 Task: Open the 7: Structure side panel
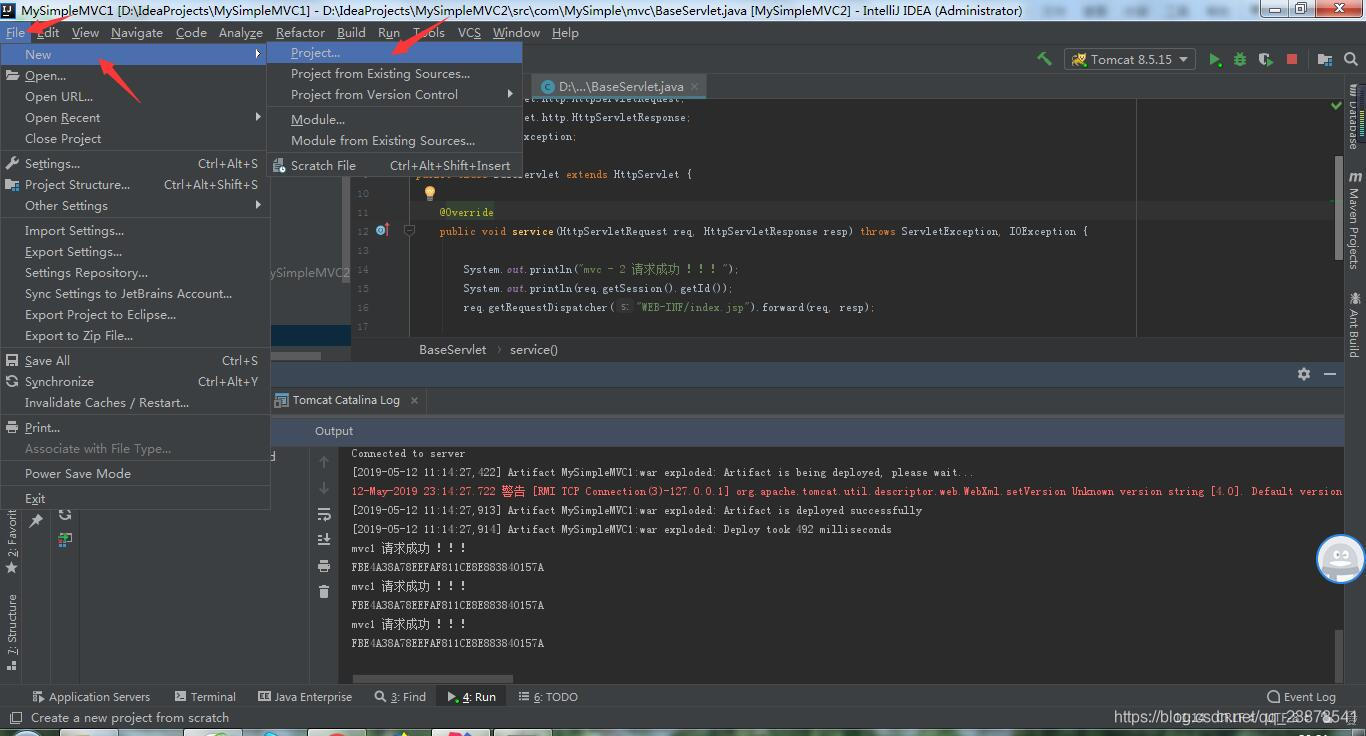pos(12,631)
